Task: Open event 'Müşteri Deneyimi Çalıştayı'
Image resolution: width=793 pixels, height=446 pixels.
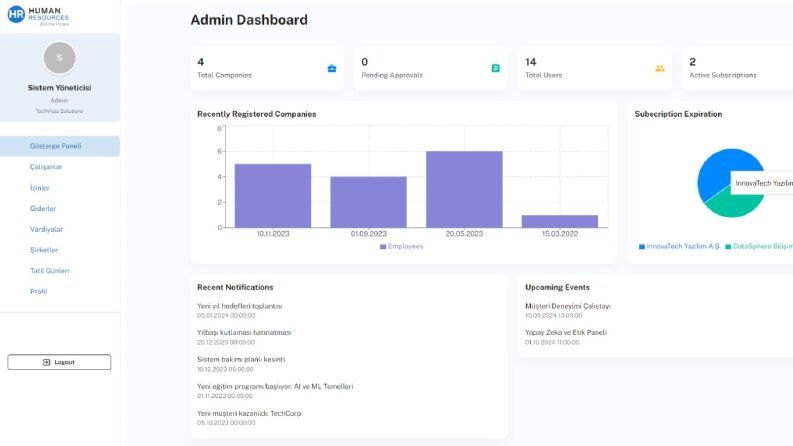Action: point(568,310)
